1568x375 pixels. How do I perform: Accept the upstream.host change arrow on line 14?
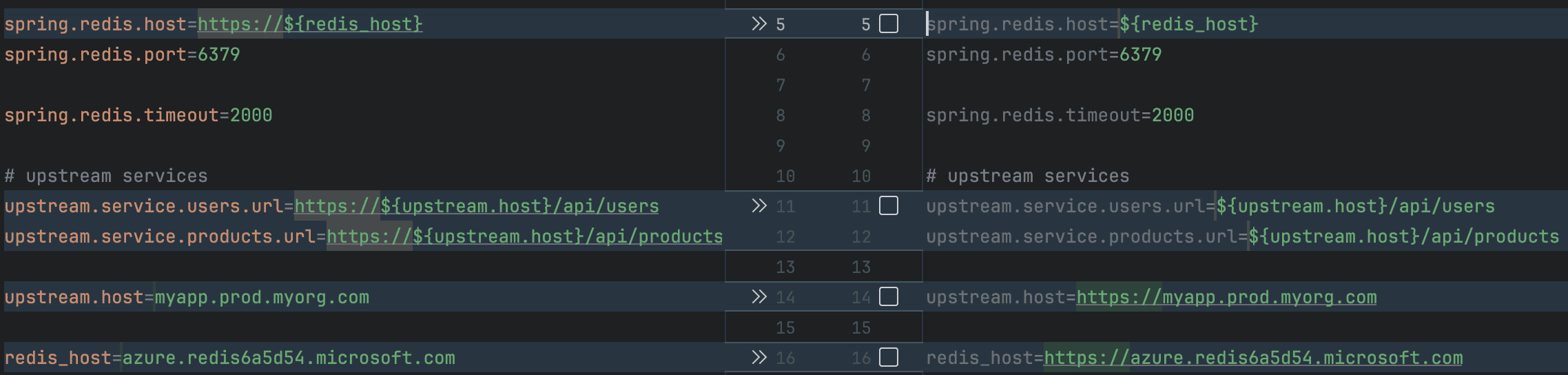(759, 297)
